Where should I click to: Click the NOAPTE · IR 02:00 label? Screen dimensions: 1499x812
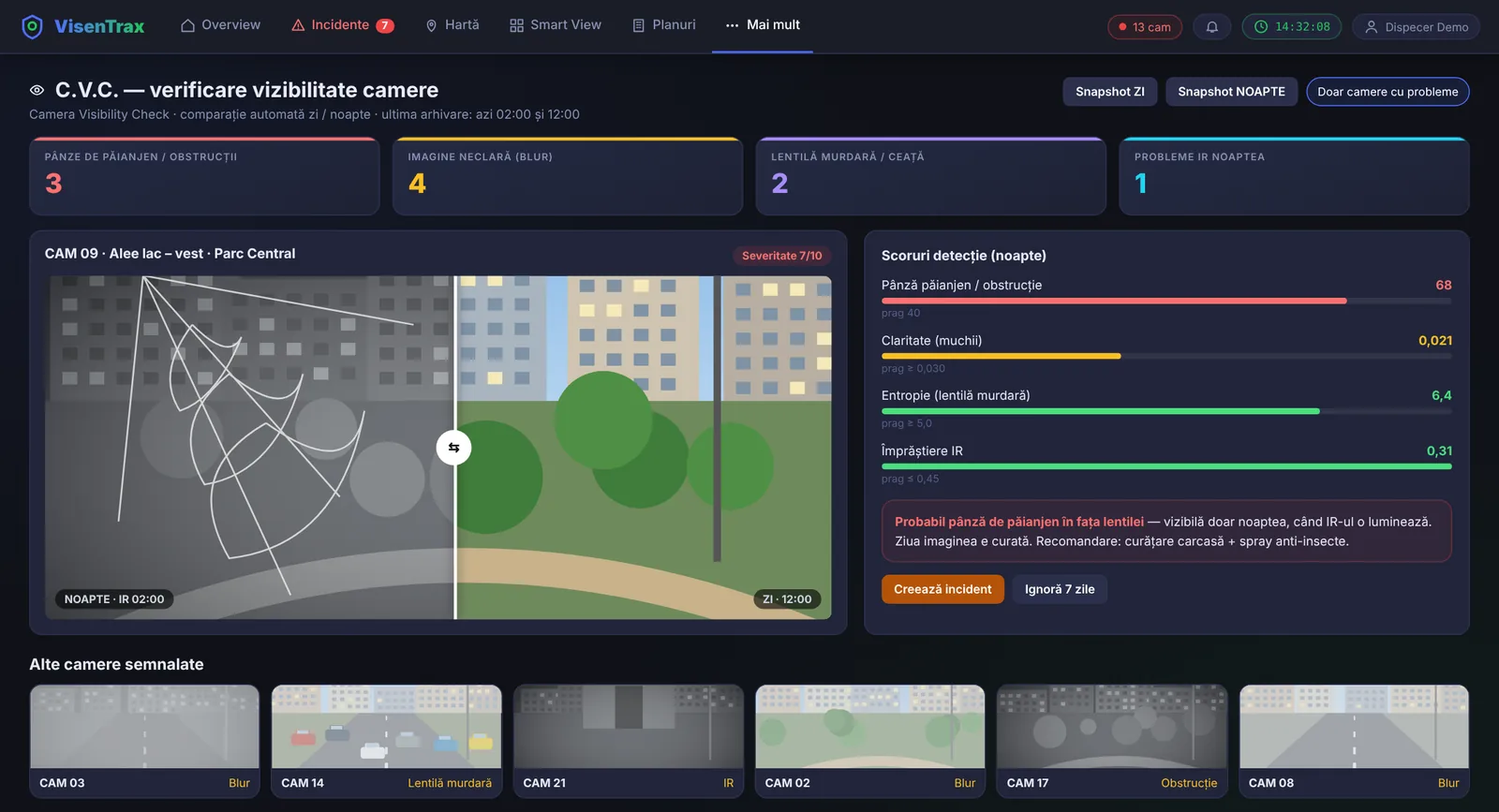coord(114,599)
